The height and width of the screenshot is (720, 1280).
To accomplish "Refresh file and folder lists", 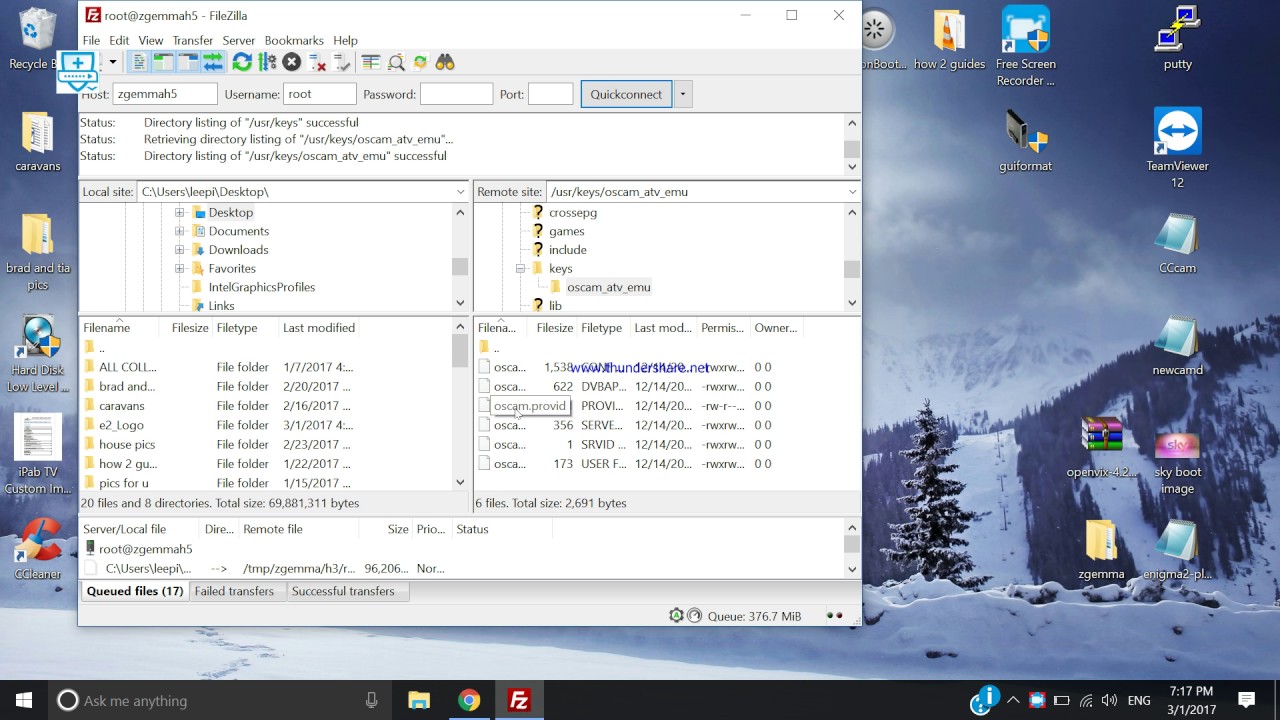I will pyautogui.click(x=242, y=62).
